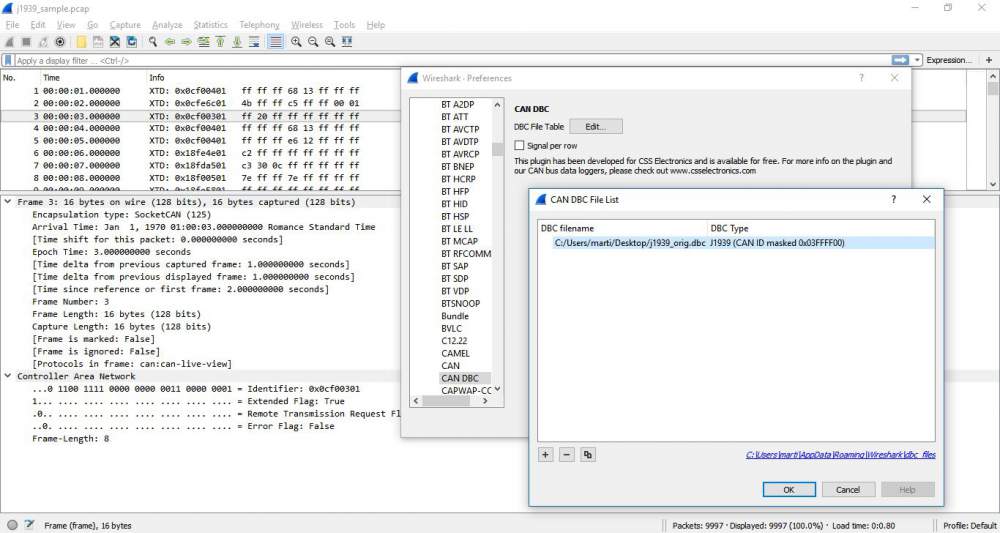Select BT RFCOMM in the protocol list
This screenshot has height=533, width=1000.
point(466,254)
